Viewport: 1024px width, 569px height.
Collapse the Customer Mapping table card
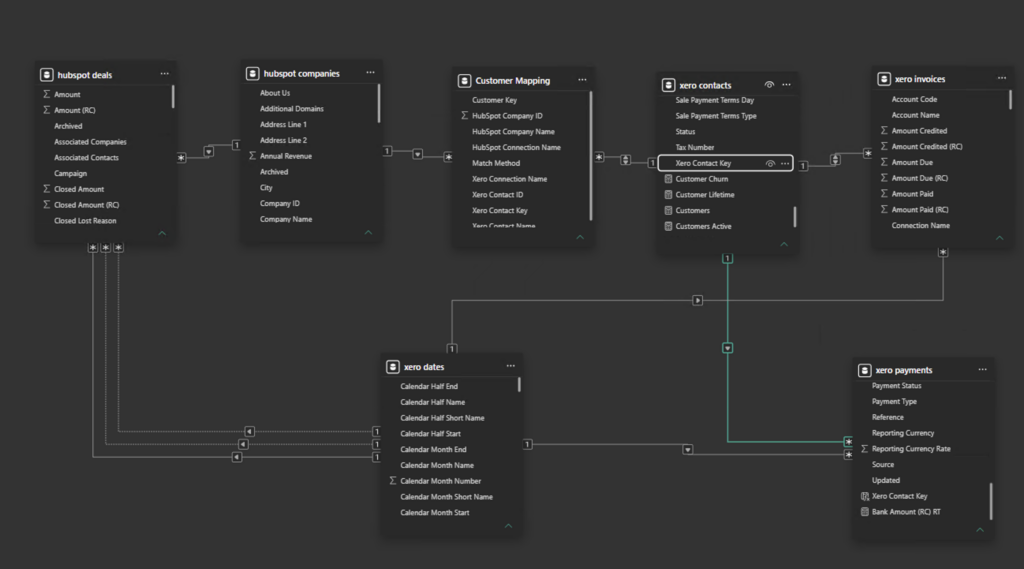(x=580, y=237)
